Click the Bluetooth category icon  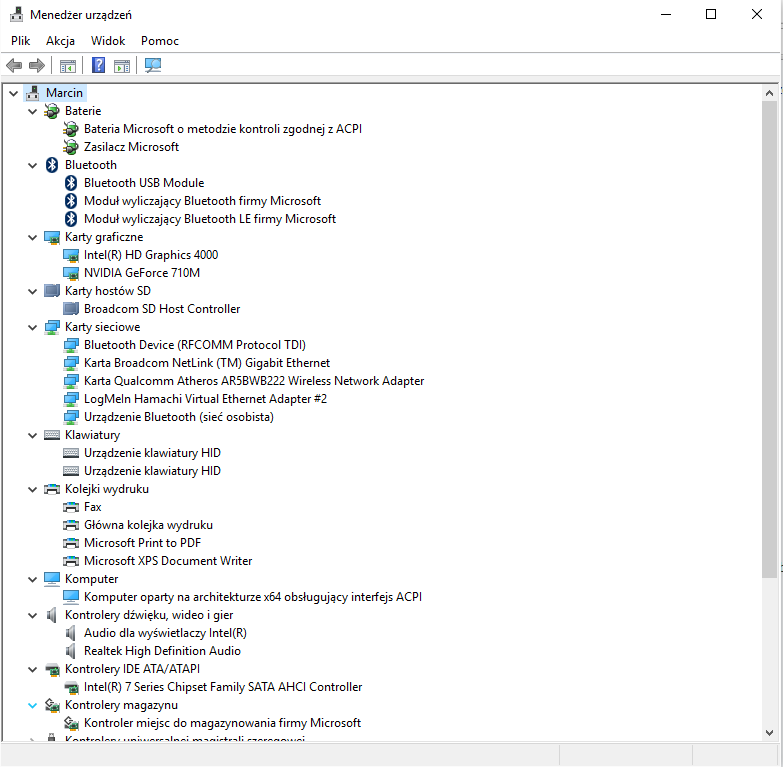(52, 165)
